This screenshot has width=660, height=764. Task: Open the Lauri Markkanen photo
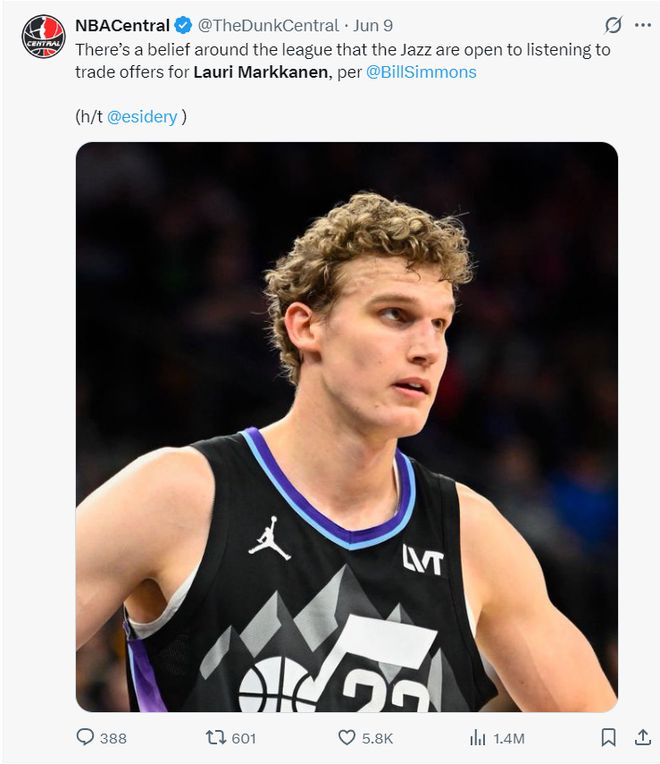[x=346, y=426]
